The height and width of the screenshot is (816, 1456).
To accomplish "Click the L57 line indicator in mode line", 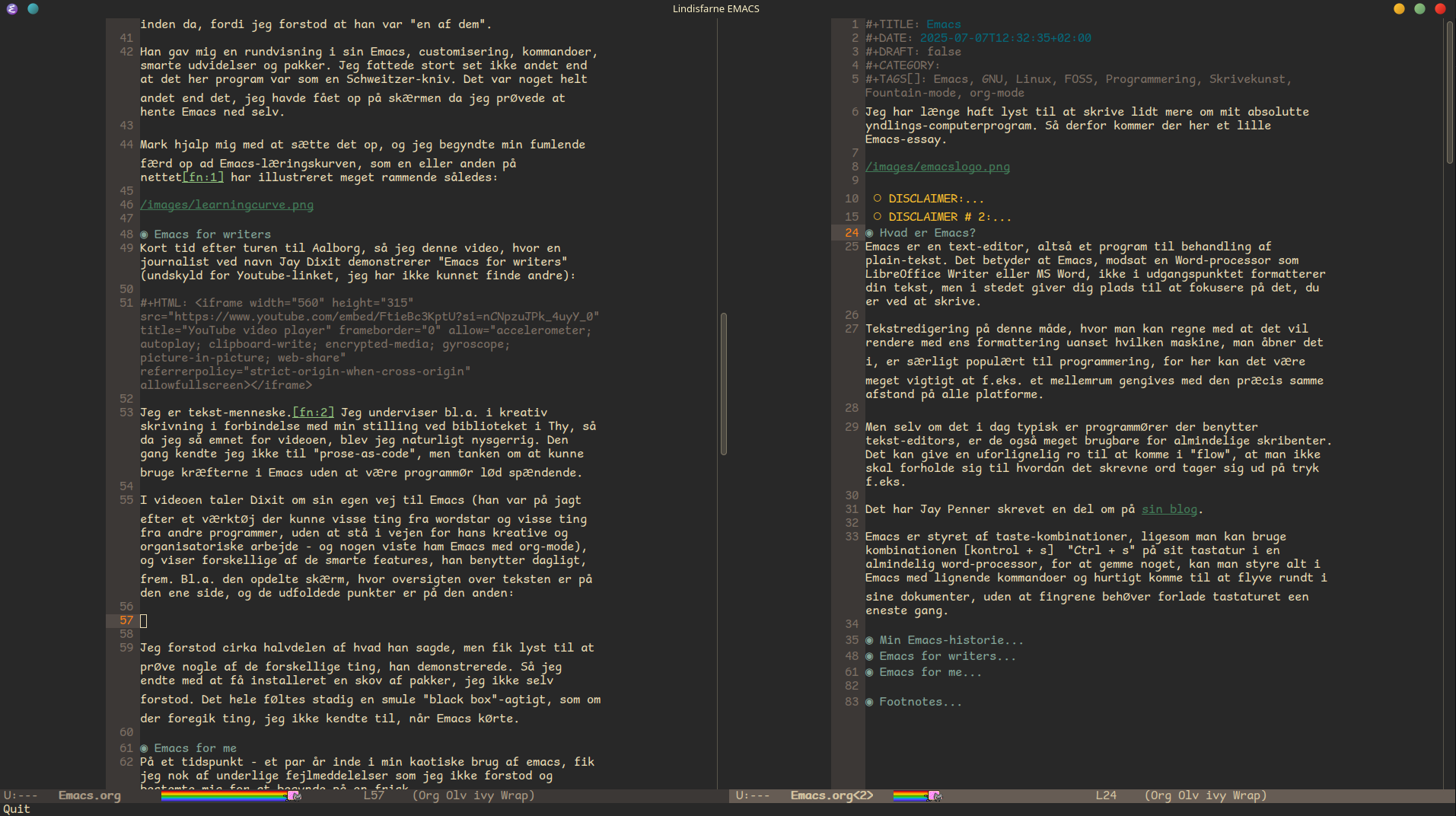I will click(374, 795).
